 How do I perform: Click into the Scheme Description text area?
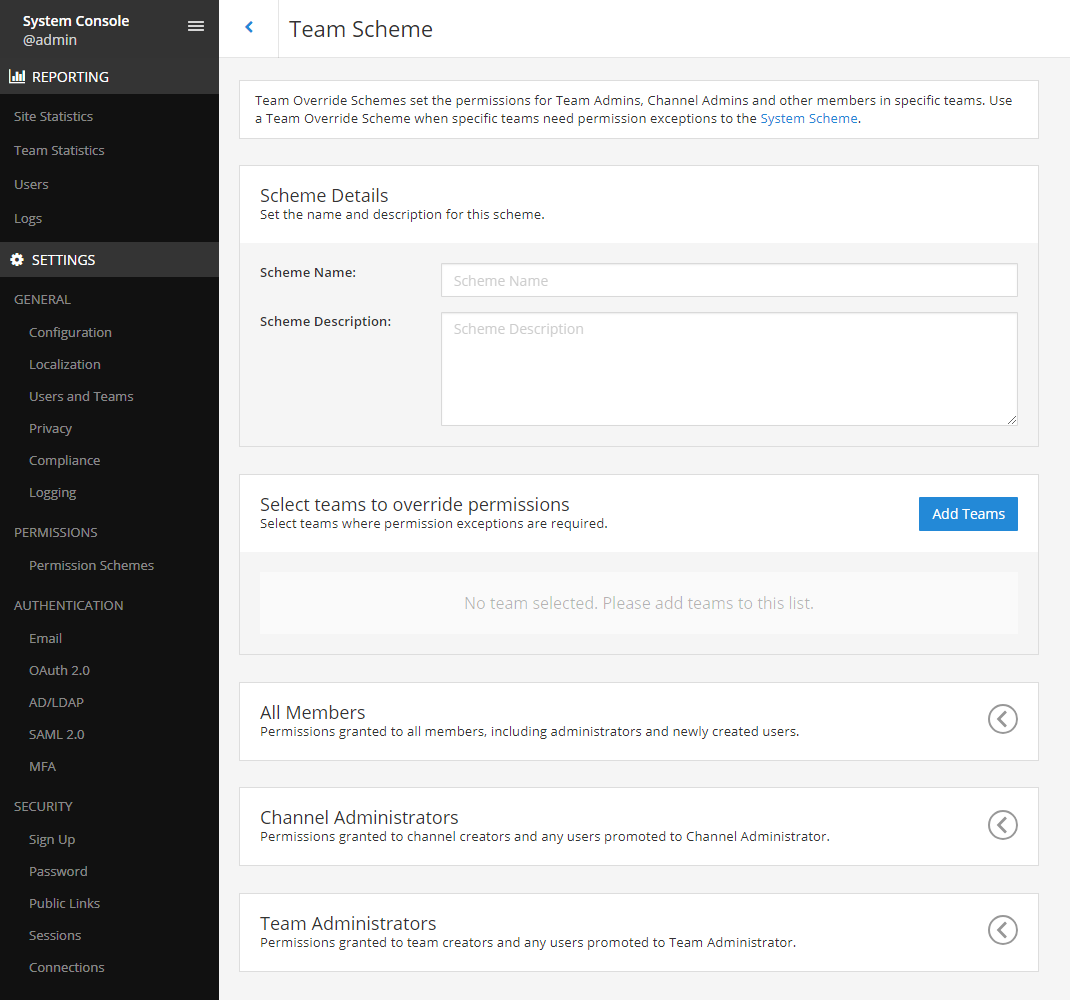[x=728, y=369]
